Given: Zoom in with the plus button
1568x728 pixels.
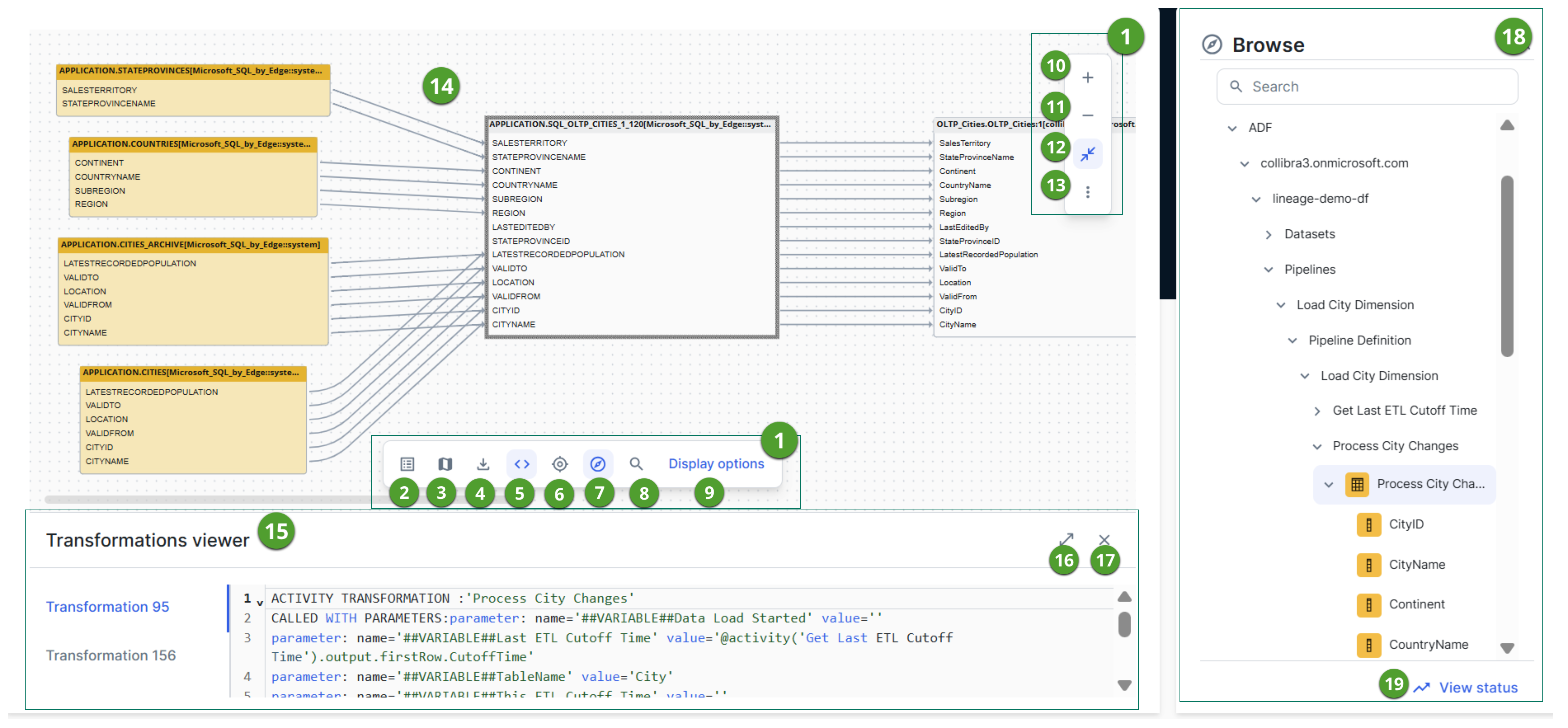Looking at the screenshot, I should (x=1088, y=78).
